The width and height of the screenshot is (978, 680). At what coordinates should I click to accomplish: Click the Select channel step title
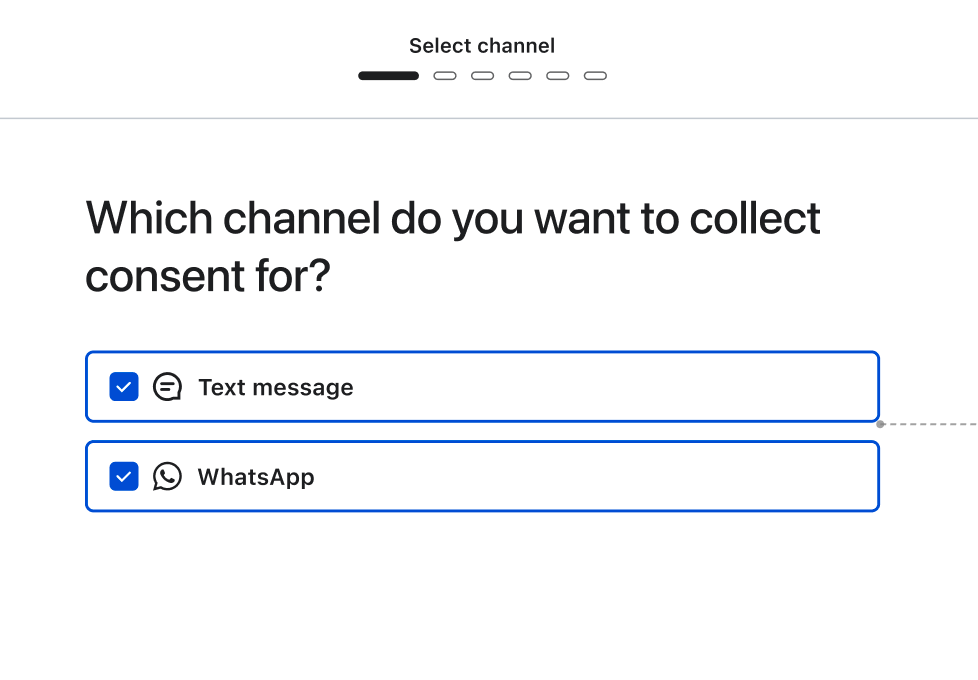pyautogui.click(x=482, y=46)
